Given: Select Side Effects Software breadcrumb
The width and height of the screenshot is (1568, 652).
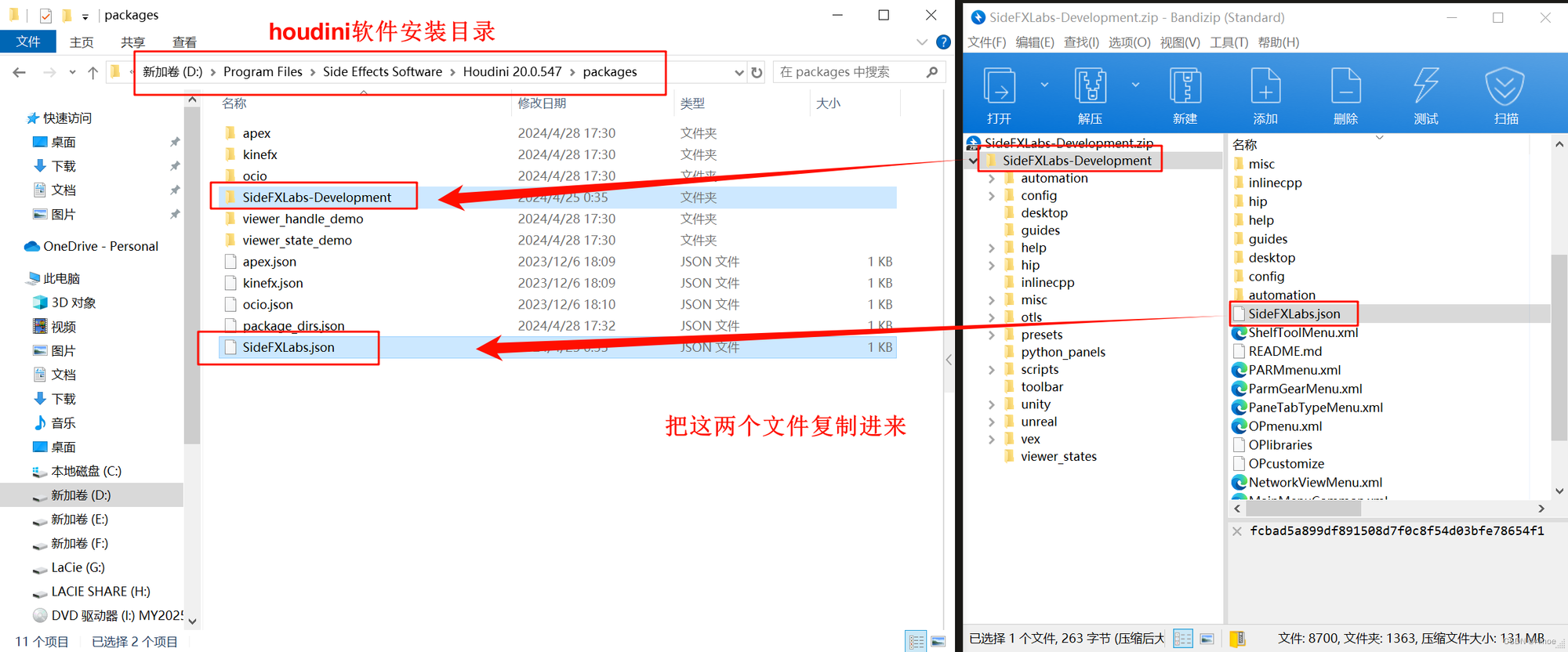Looking at the screenshot, I should [383, 72].
